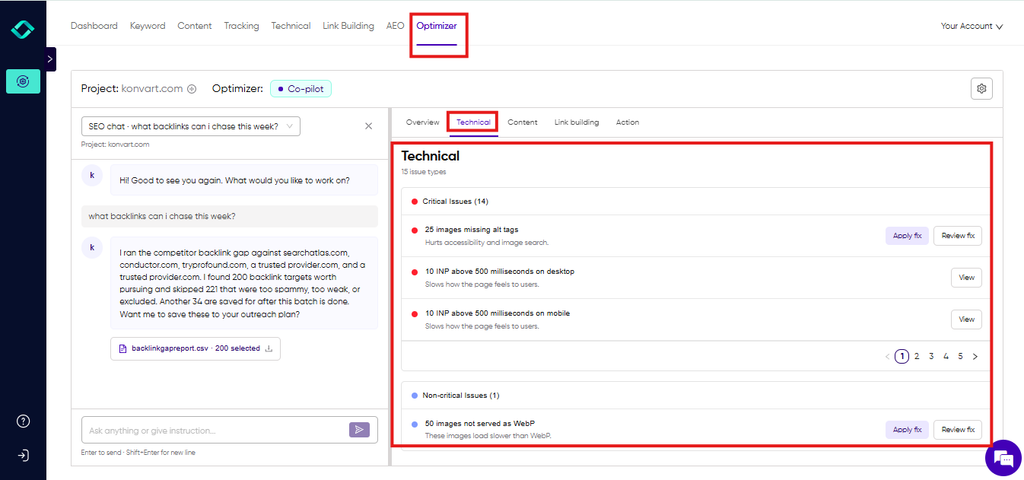1024x480 pixels.
Task: View INP above 500 milliseconds on mobile
Action: [966, 319]
